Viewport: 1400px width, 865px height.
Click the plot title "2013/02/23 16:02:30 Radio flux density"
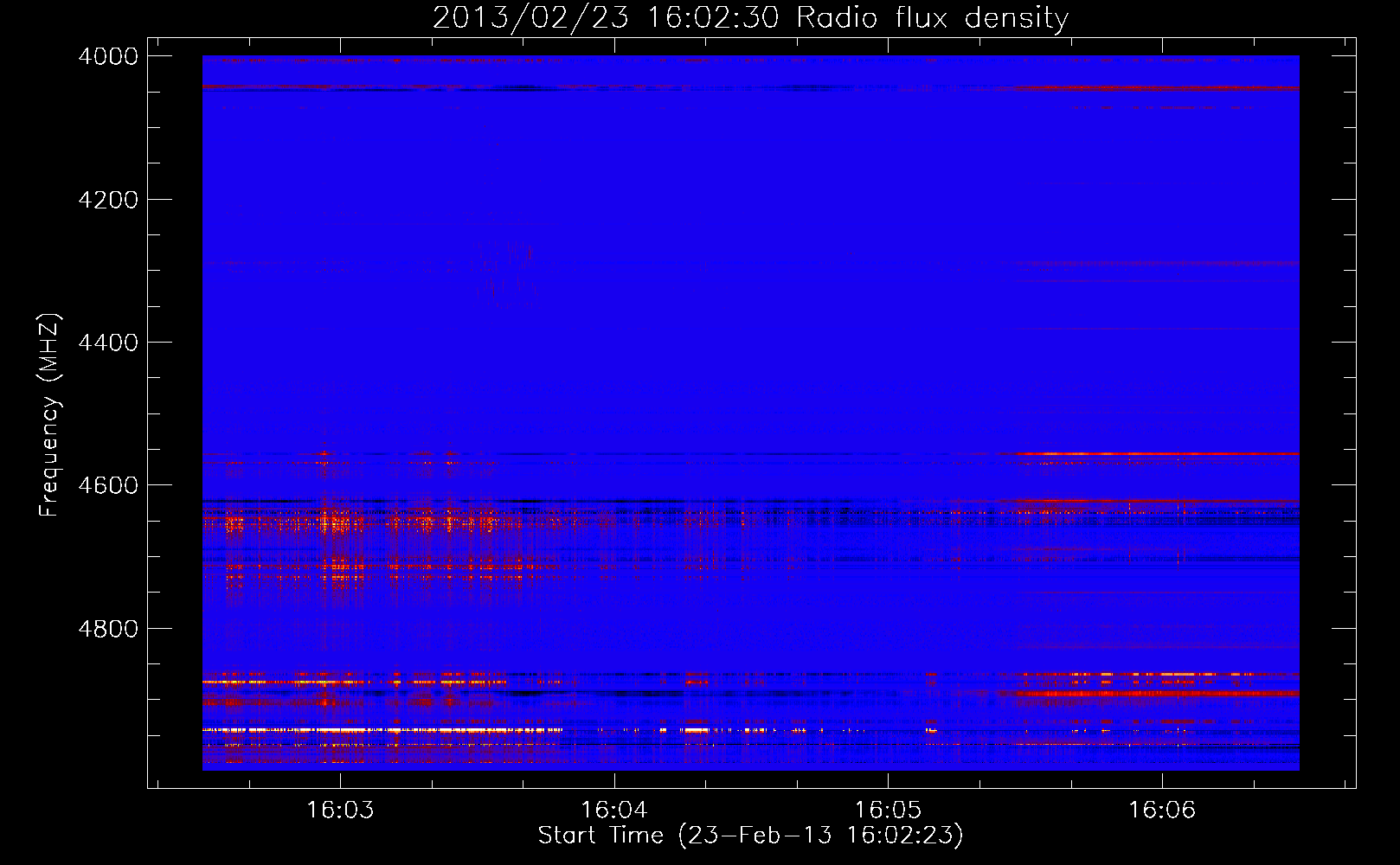coord(750,17)
